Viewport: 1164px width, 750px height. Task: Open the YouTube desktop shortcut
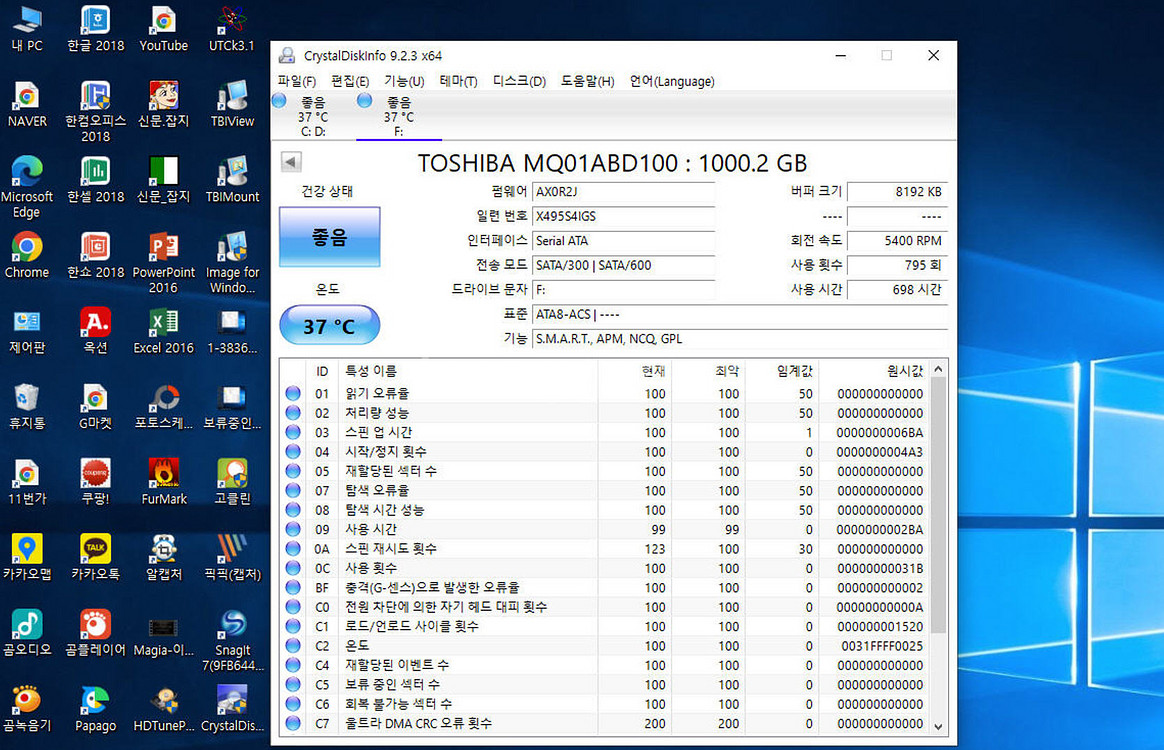[163, 28]
